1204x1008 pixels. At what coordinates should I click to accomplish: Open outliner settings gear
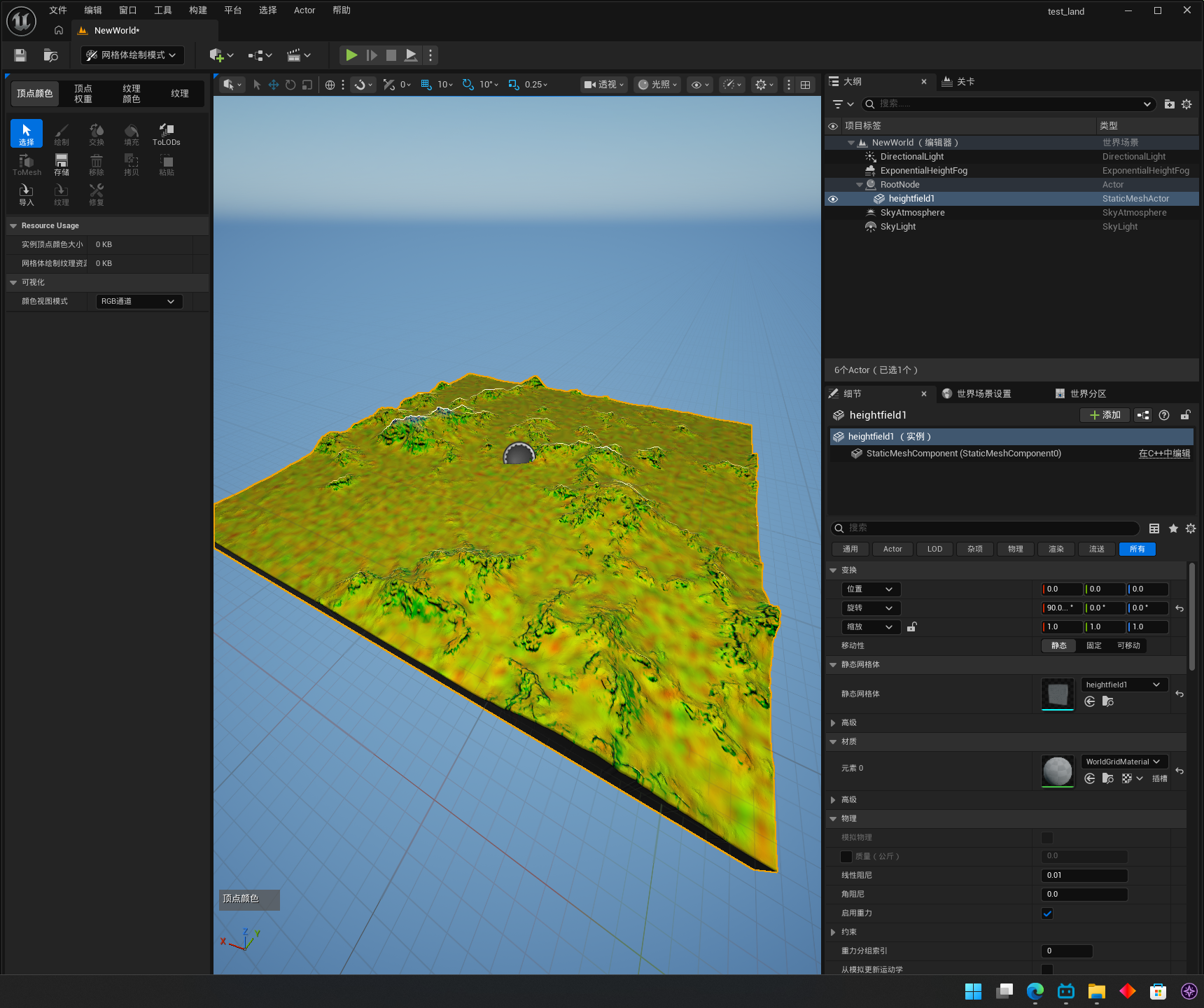[x=1186, y=104]
